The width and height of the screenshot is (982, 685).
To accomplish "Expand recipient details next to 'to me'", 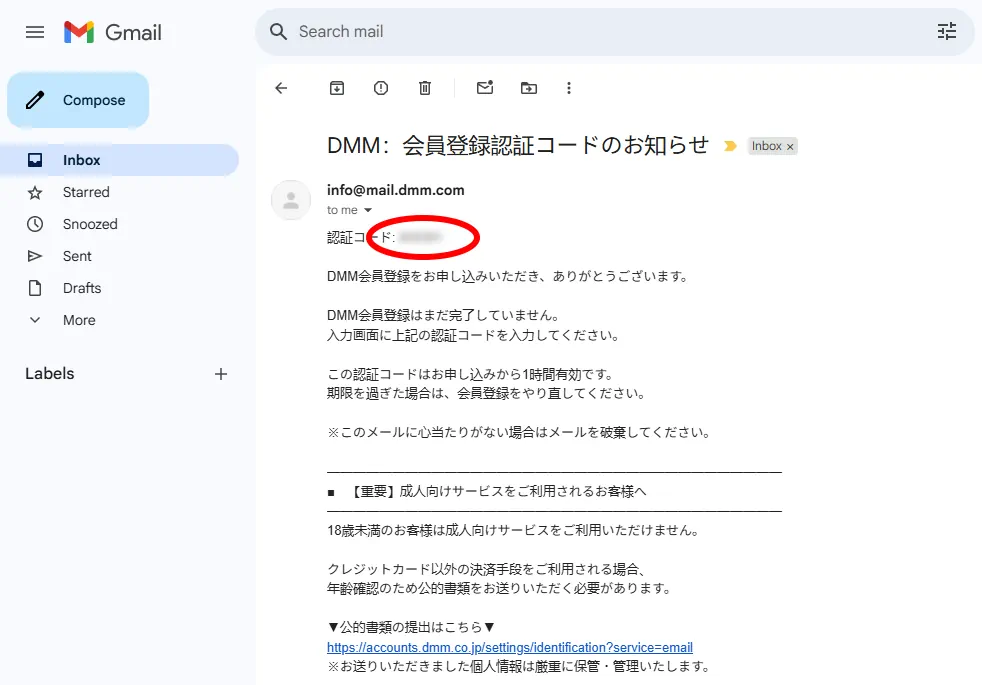I will (368, 210).
